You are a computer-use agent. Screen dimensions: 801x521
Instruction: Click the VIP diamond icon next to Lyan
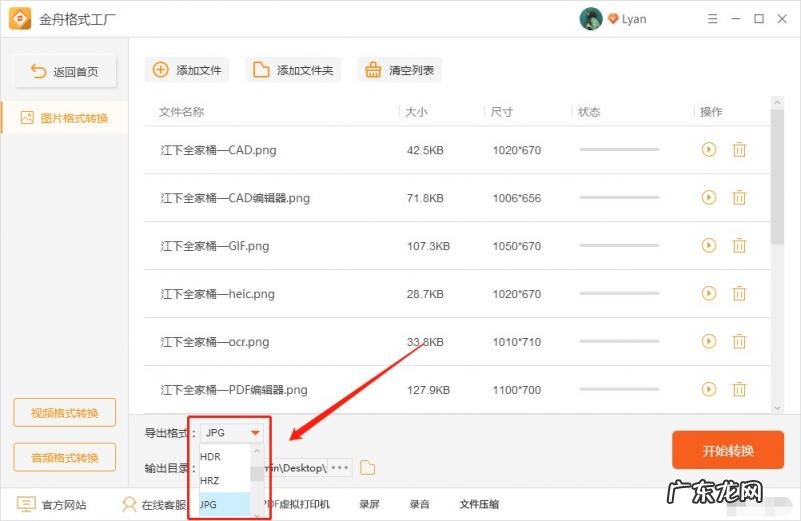tap(613, 19)
